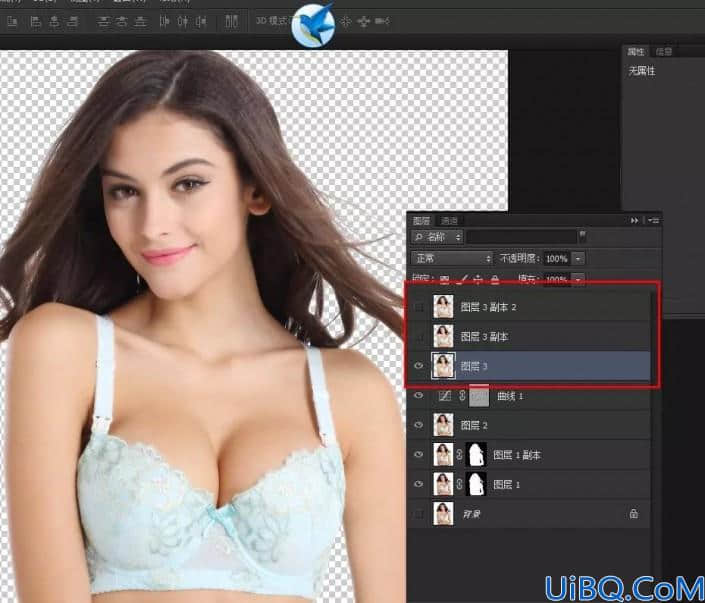Click lock image pixels brush icon
Screen dimensions: 705x603
pyautogui.click(x=461, y=280)
